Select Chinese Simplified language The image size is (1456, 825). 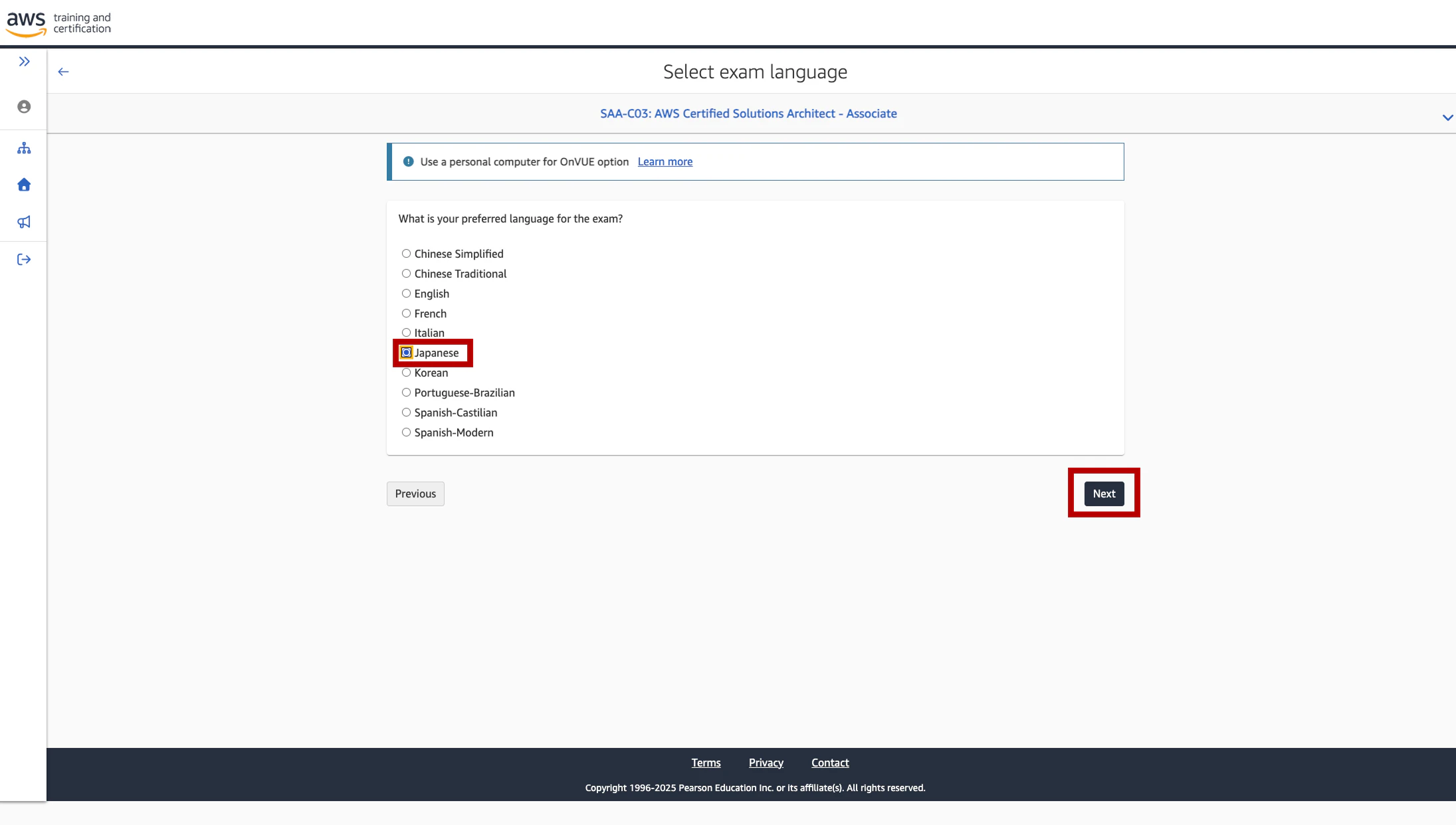[406, 254]
